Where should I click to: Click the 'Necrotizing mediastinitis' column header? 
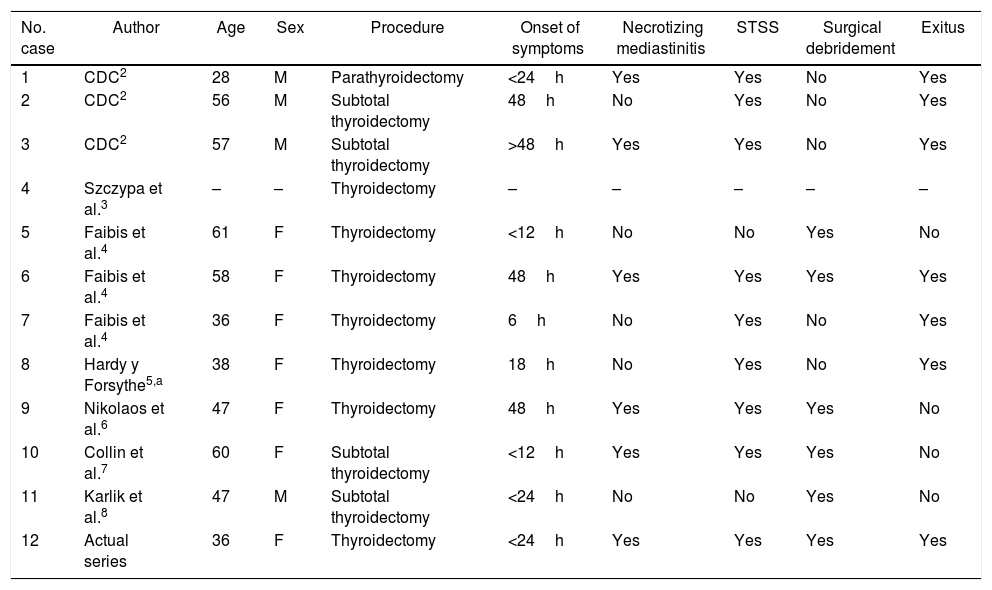coord(661,37)
